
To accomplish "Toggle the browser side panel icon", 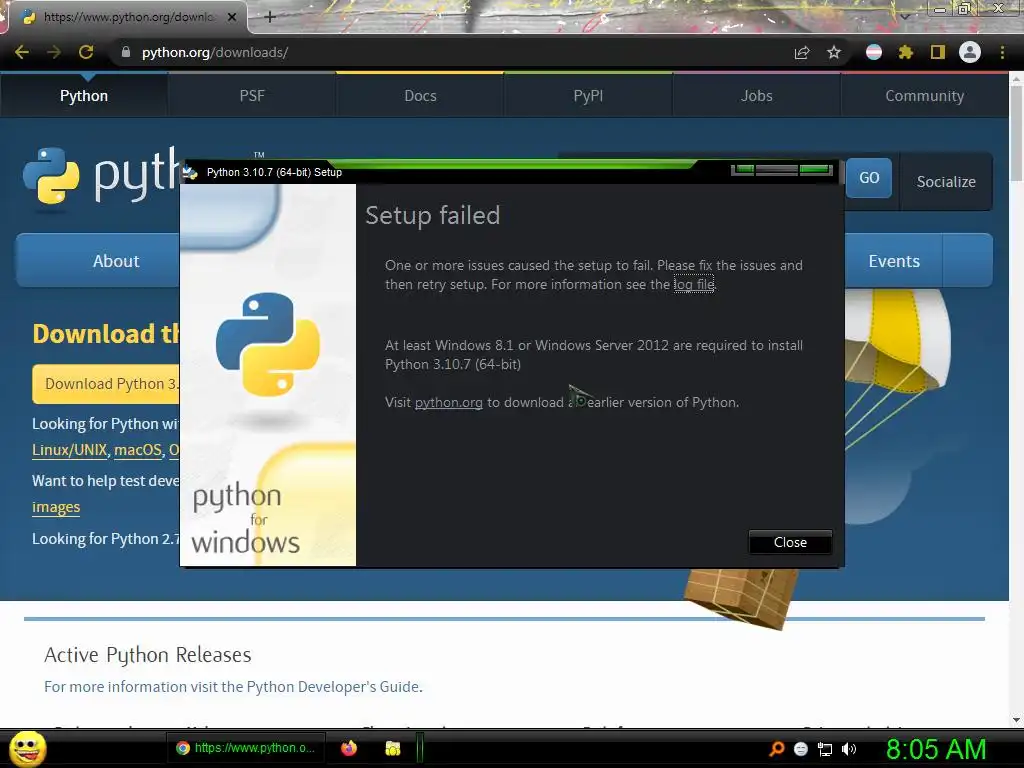I will tap(938, 52).
